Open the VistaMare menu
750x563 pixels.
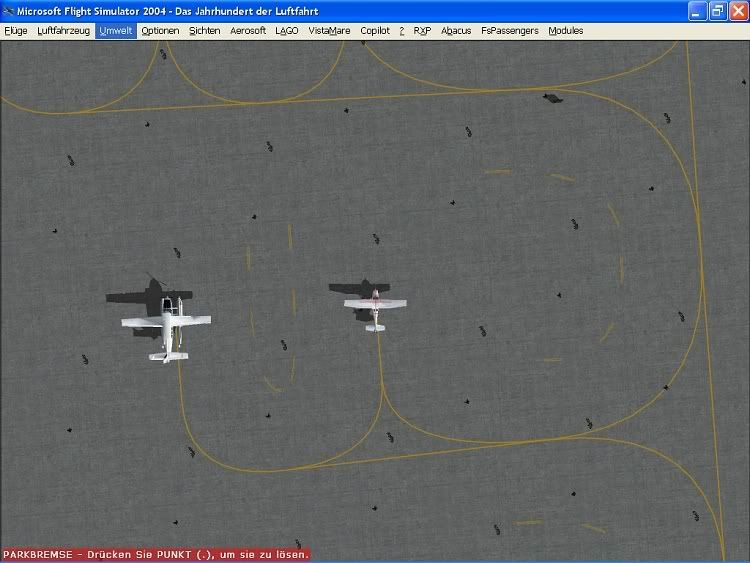(329, 31)
